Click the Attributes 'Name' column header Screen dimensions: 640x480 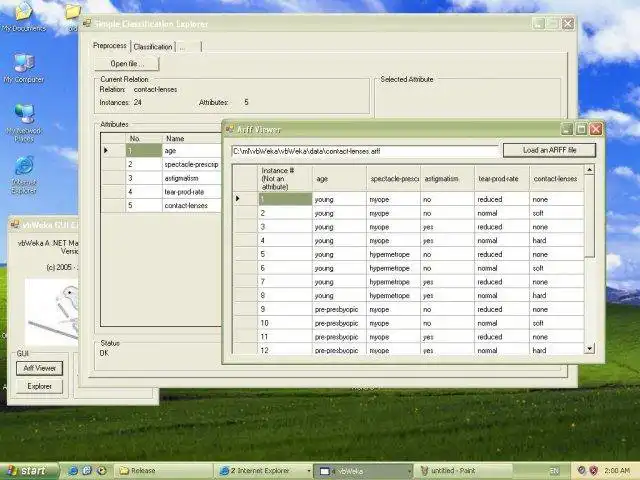[x=192, y=138]
